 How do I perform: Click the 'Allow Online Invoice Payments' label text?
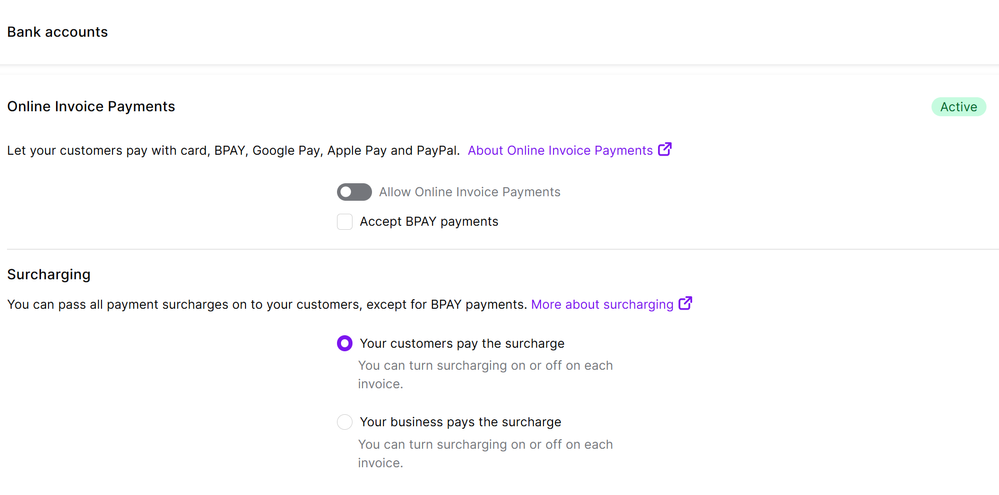[469, 192]
